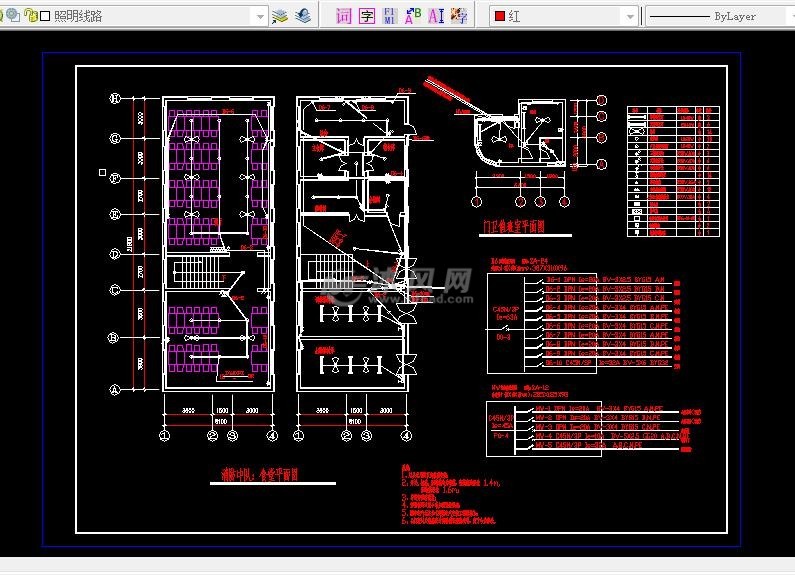Click the make object's layer current icon
The image size is (795, 575).
pos(279,16)
